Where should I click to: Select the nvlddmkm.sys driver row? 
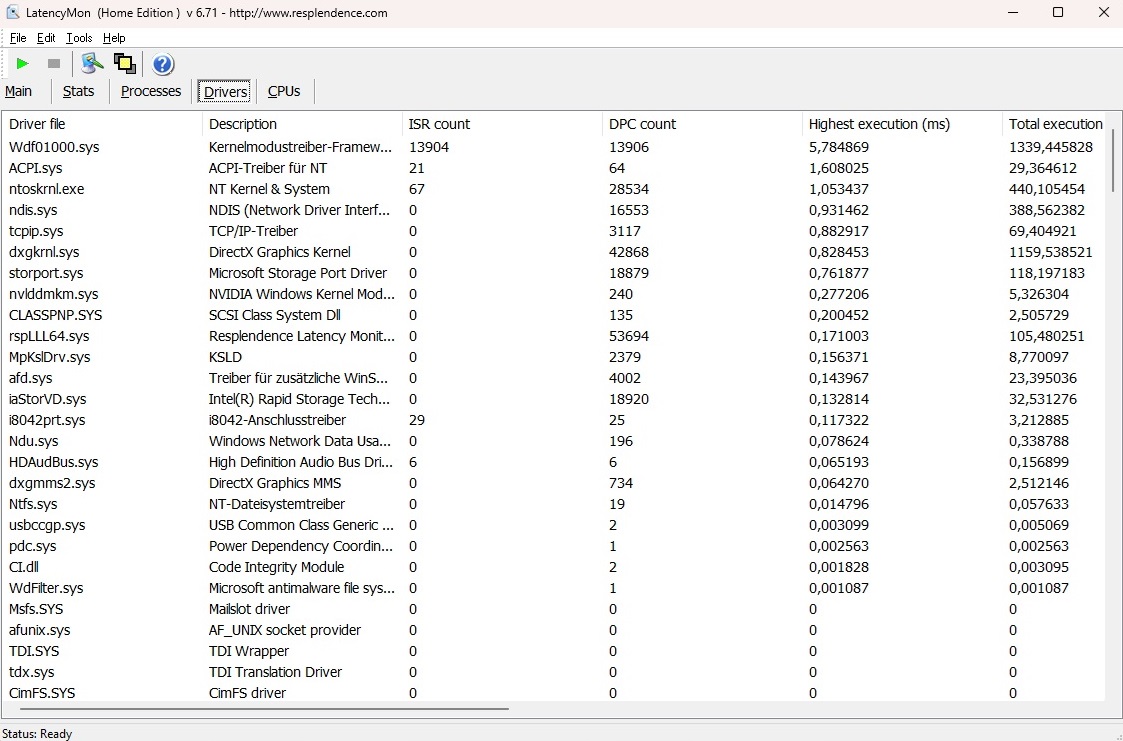[54, 294]
